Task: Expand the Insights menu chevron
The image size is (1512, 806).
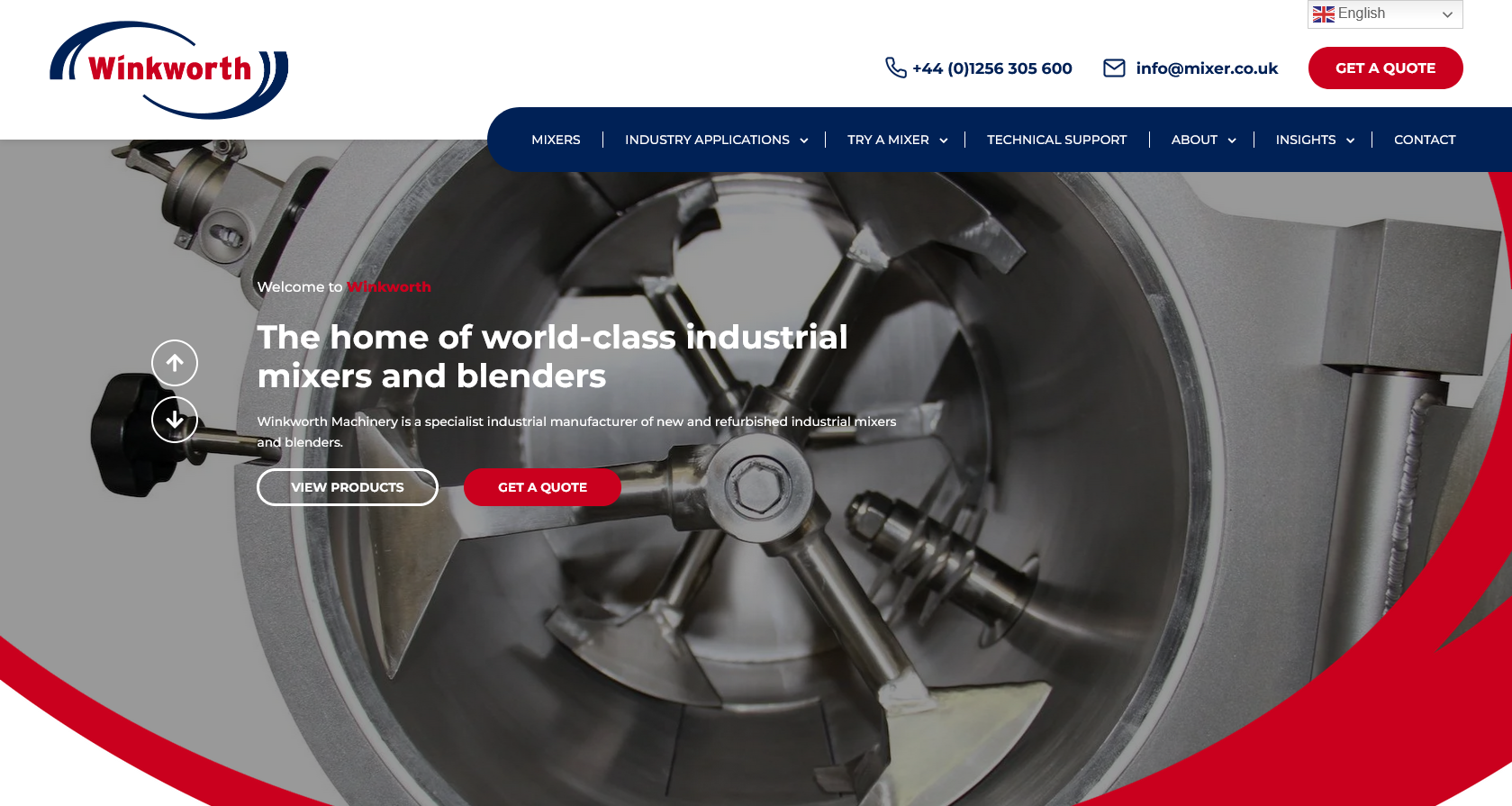Action: [x=1350, y=140]
